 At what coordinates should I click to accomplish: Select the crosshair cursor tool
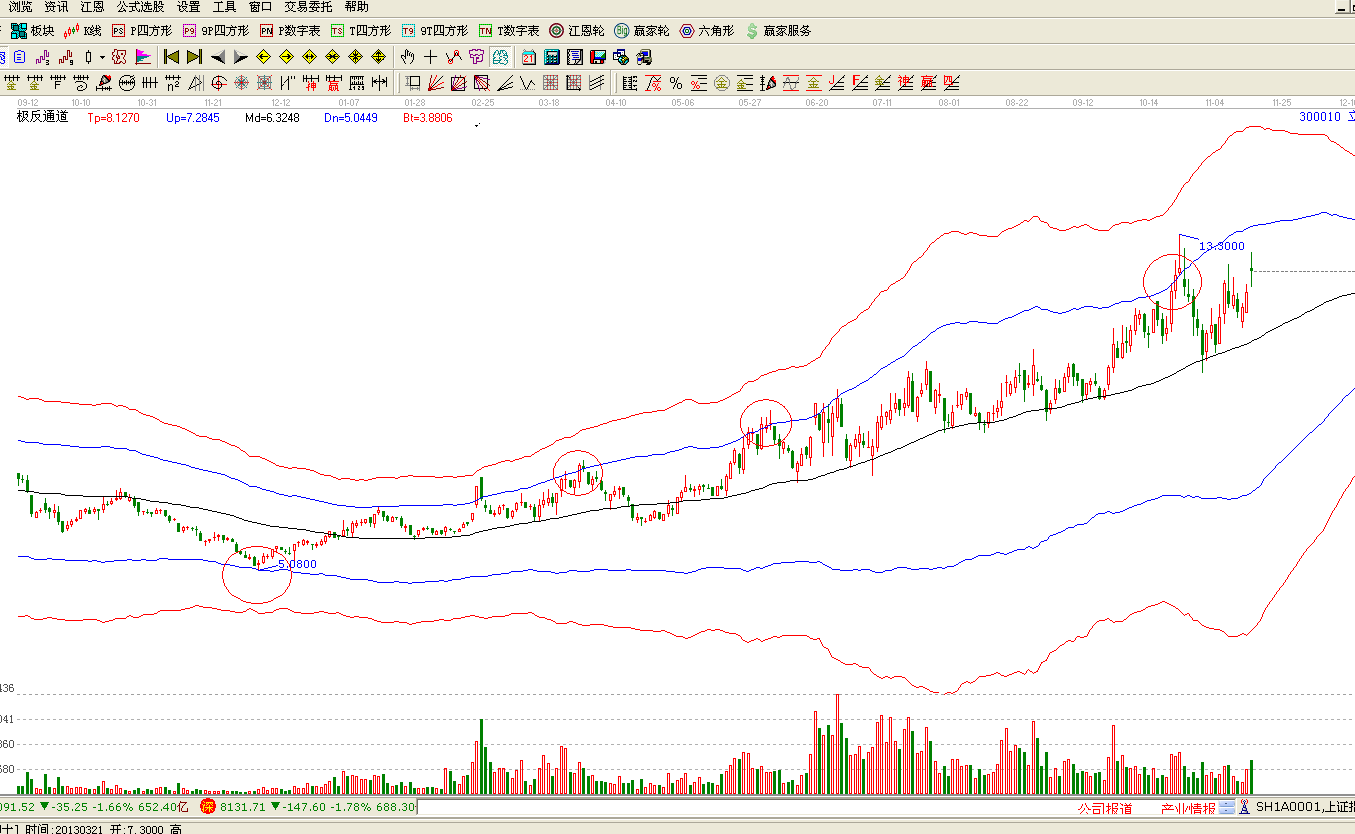(x=431, y=57)
